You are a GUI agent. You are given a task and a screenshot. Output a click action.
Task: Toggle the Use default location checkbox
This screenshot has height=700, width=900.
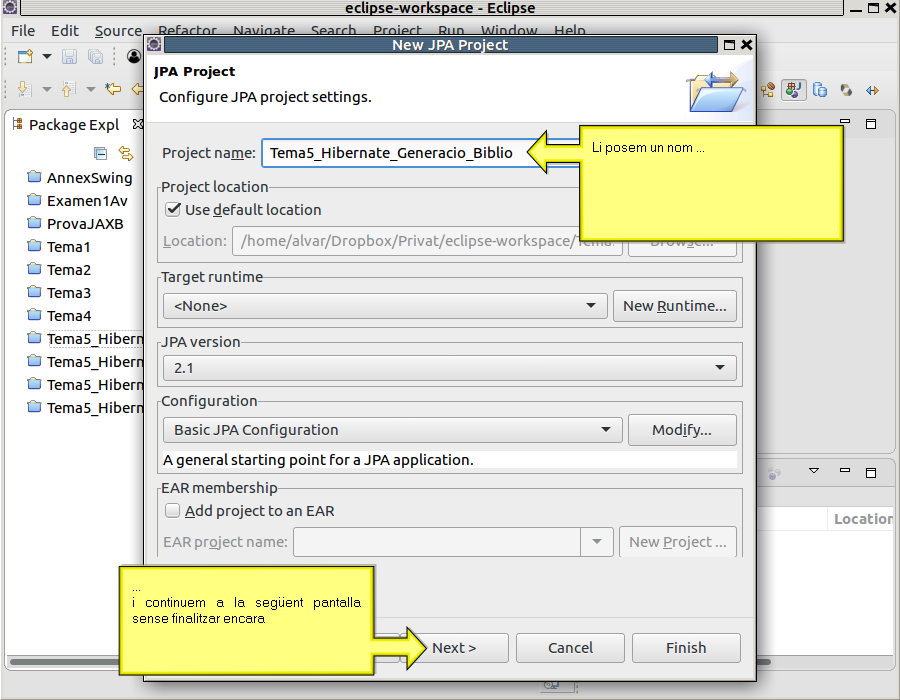click(173, 209)
